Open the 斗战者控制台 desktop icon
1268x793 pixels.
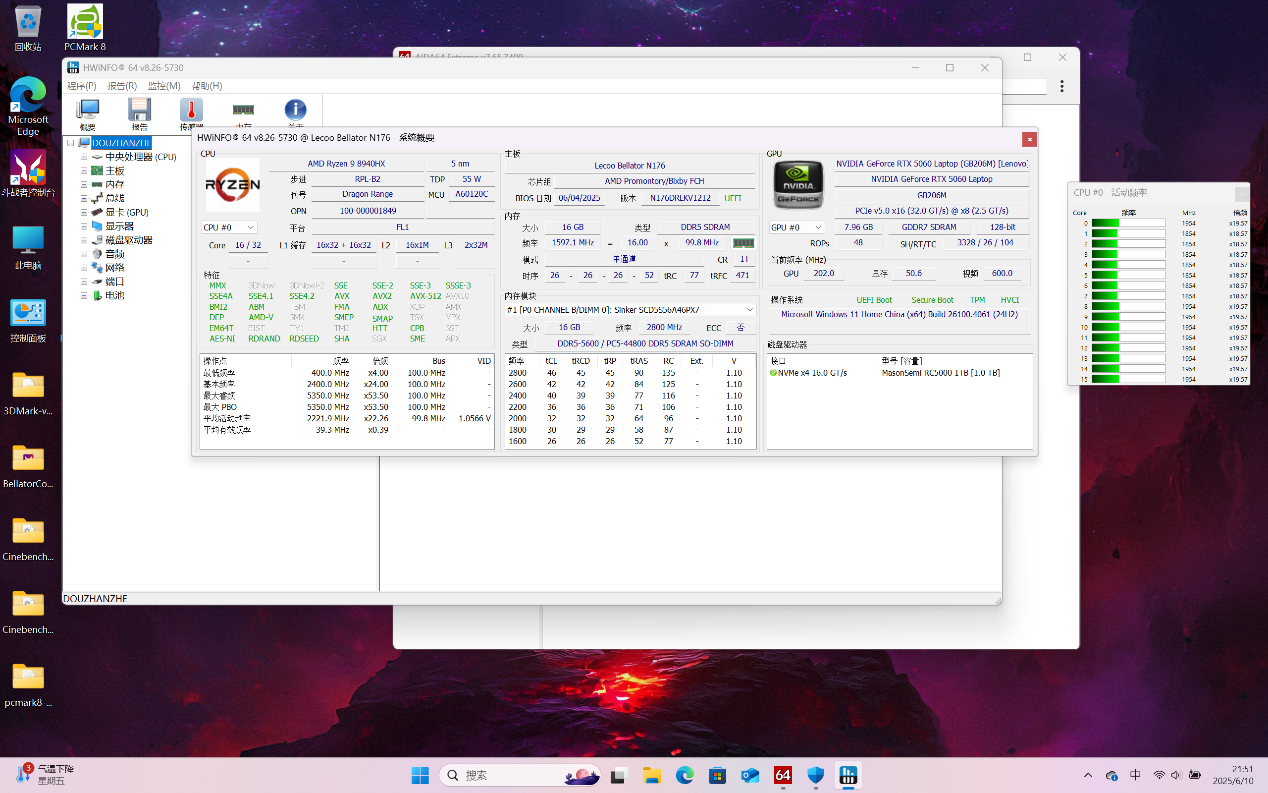point(28,174)
